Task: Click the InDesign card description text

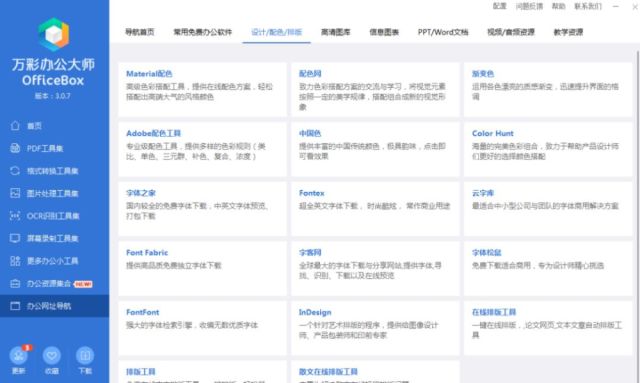Action: click(369, 330)
